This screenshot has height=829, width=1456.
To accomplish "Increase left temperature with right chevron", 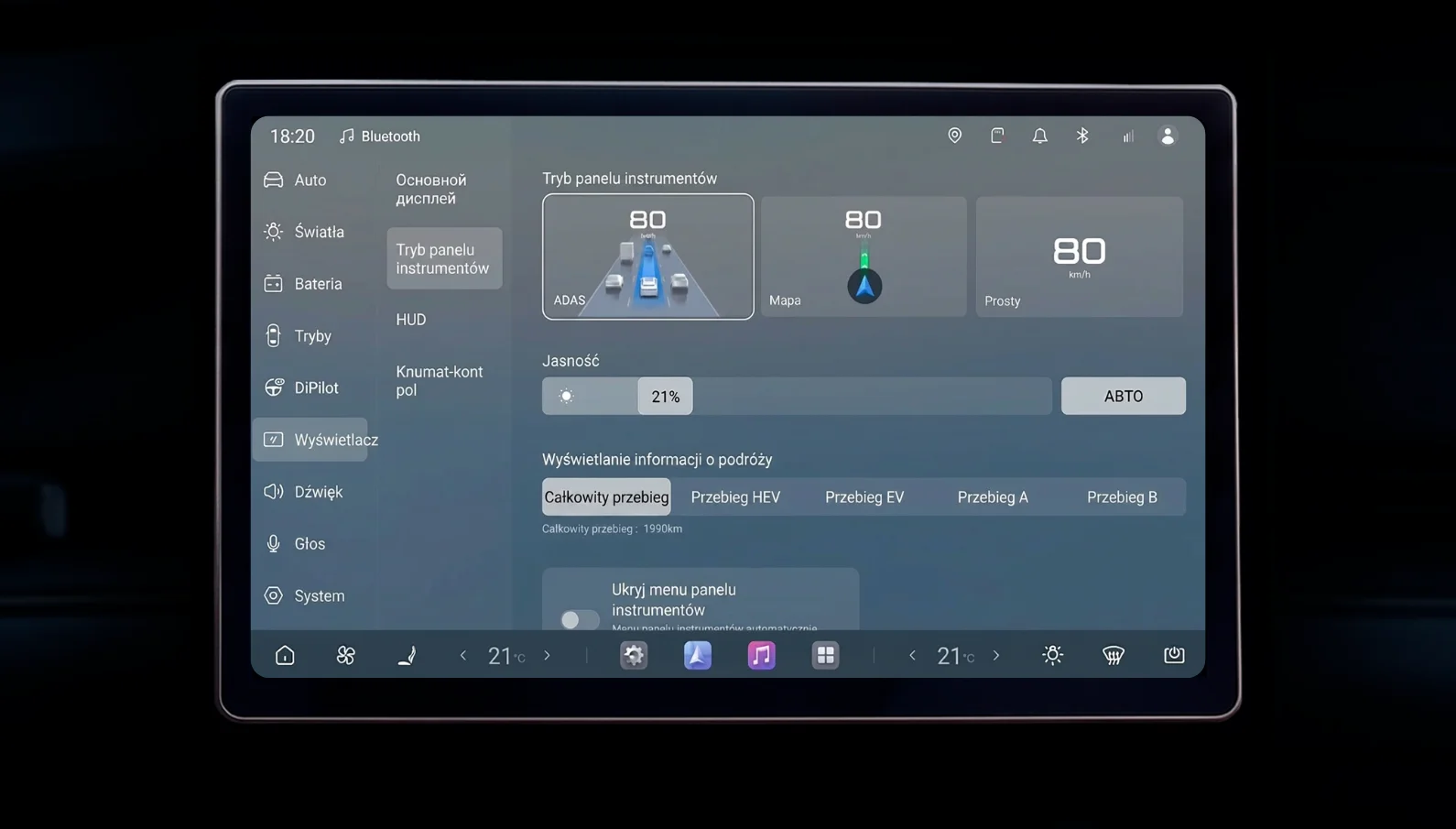I will point(548,656).
